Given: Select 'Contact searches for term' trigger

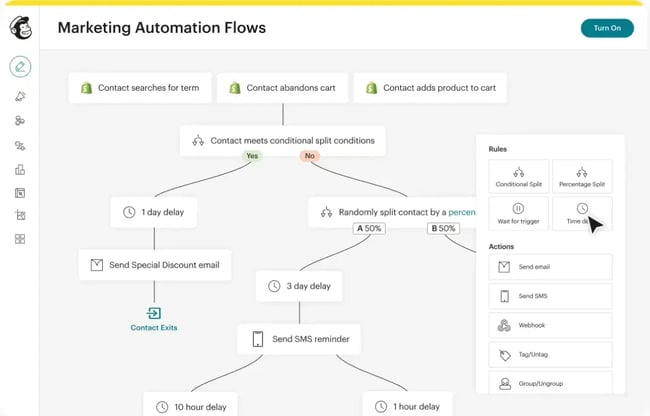Looking at the screenshot, I should click(x=140, y=88).
